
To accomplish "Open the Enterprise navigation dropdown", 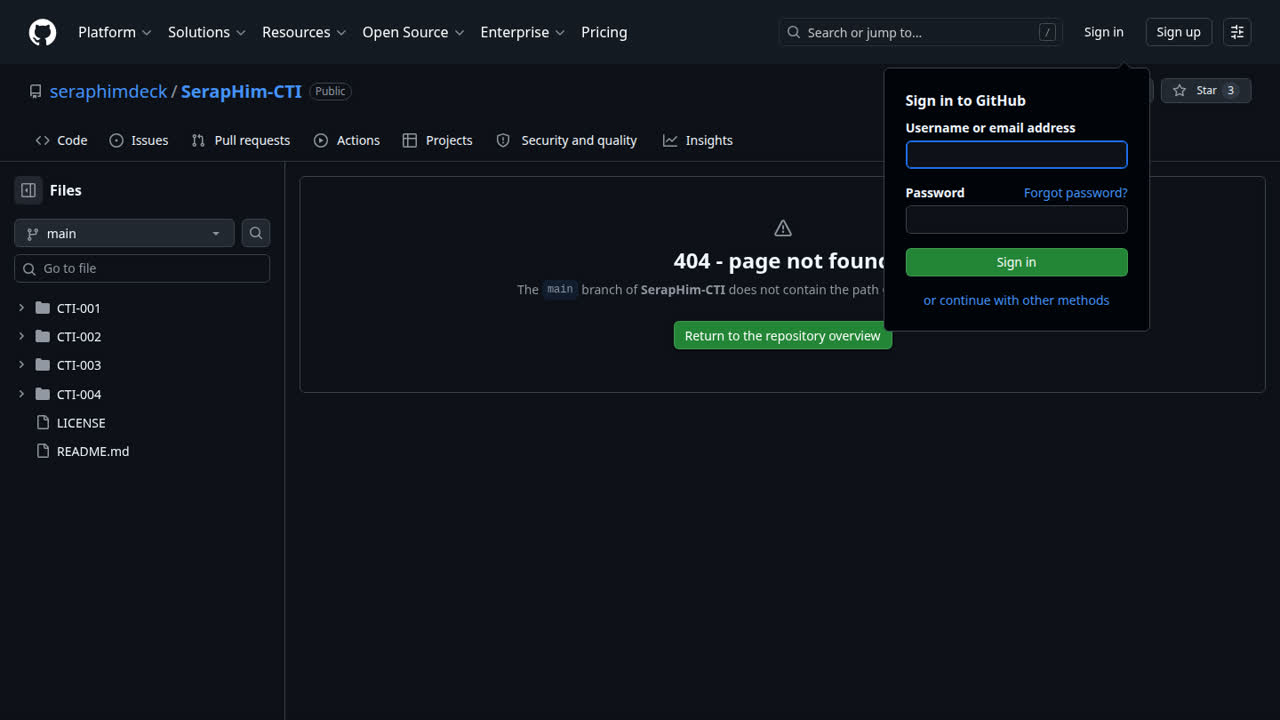I will point(523,32).
